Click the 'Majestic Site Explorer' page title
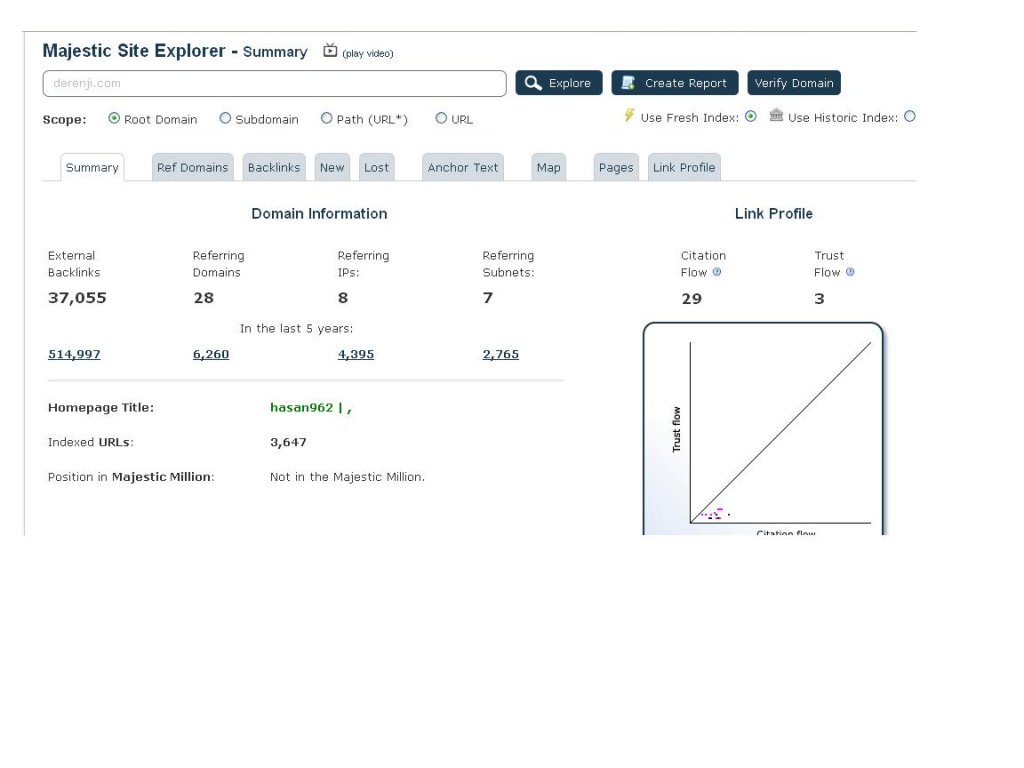Screen dimensions: 1024x768 [x=134, y=51]
